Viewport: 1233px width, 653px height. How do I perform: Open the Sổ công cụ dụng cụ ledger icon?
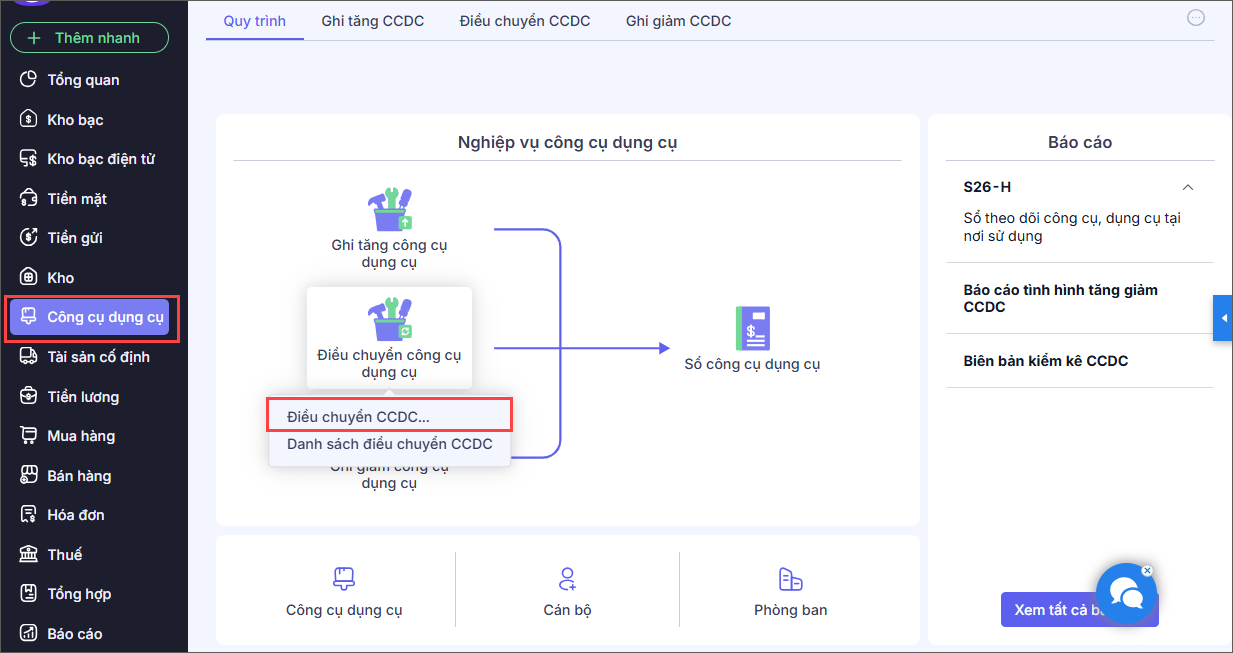[x=752, y=328]
